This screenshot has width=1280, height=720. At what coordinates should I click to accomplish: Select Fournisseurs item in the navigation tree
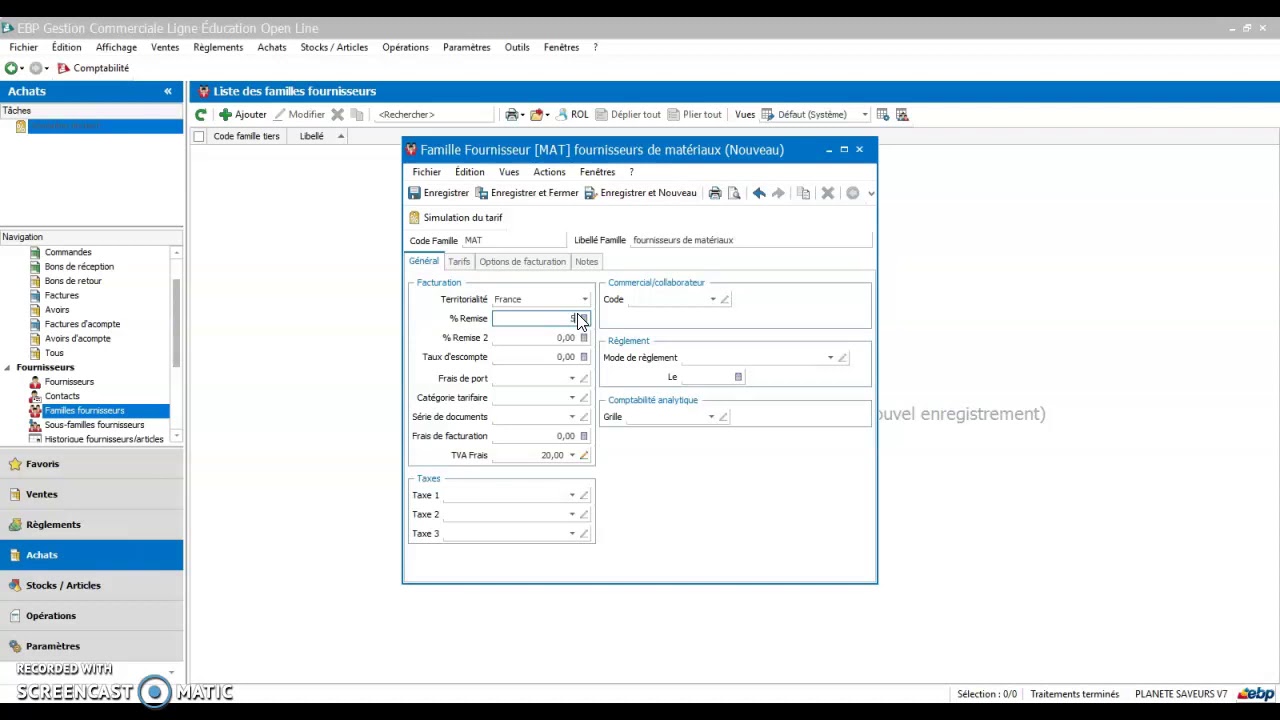[69, 382]
